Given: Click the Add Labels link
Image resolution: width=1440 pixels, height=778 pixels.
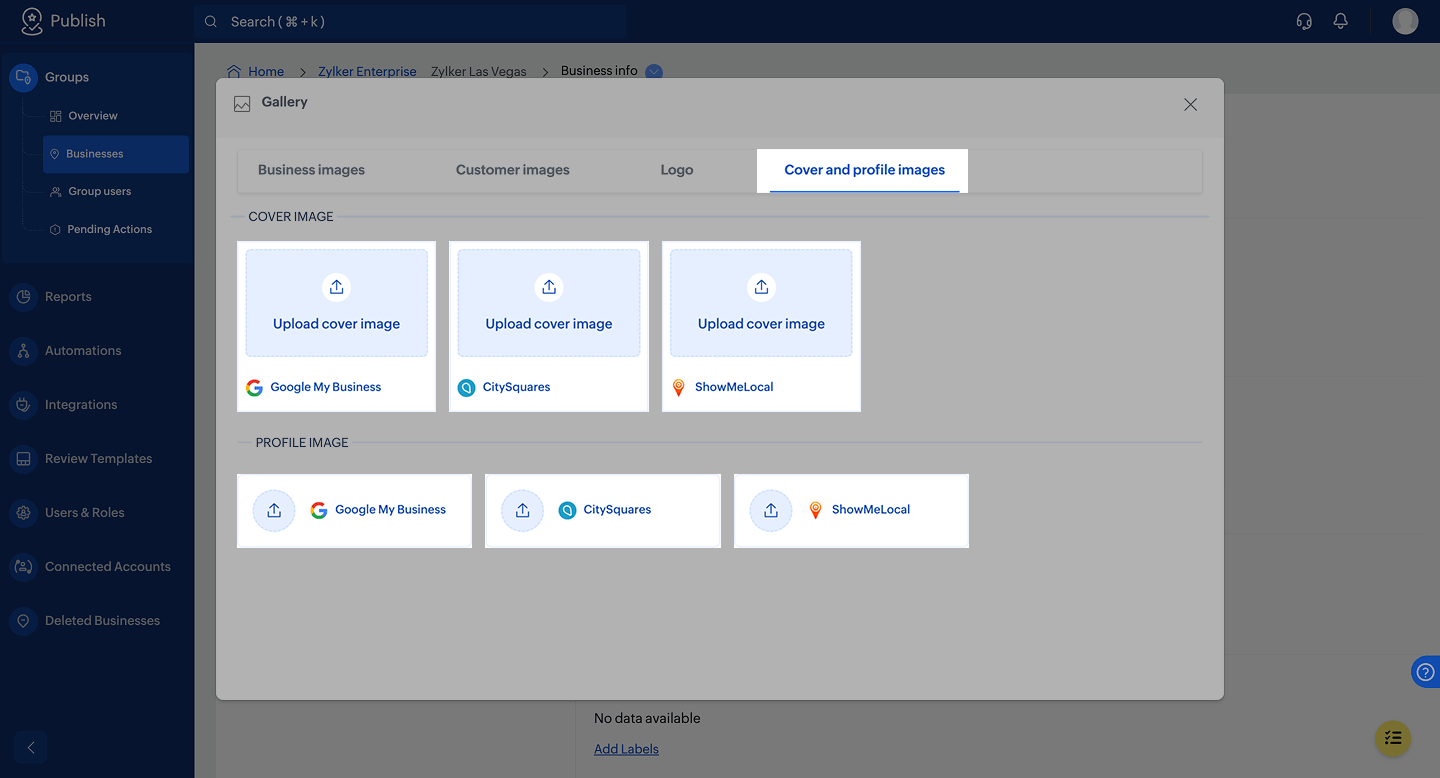Looking at the screenshot, I should (x=626, y=749).
